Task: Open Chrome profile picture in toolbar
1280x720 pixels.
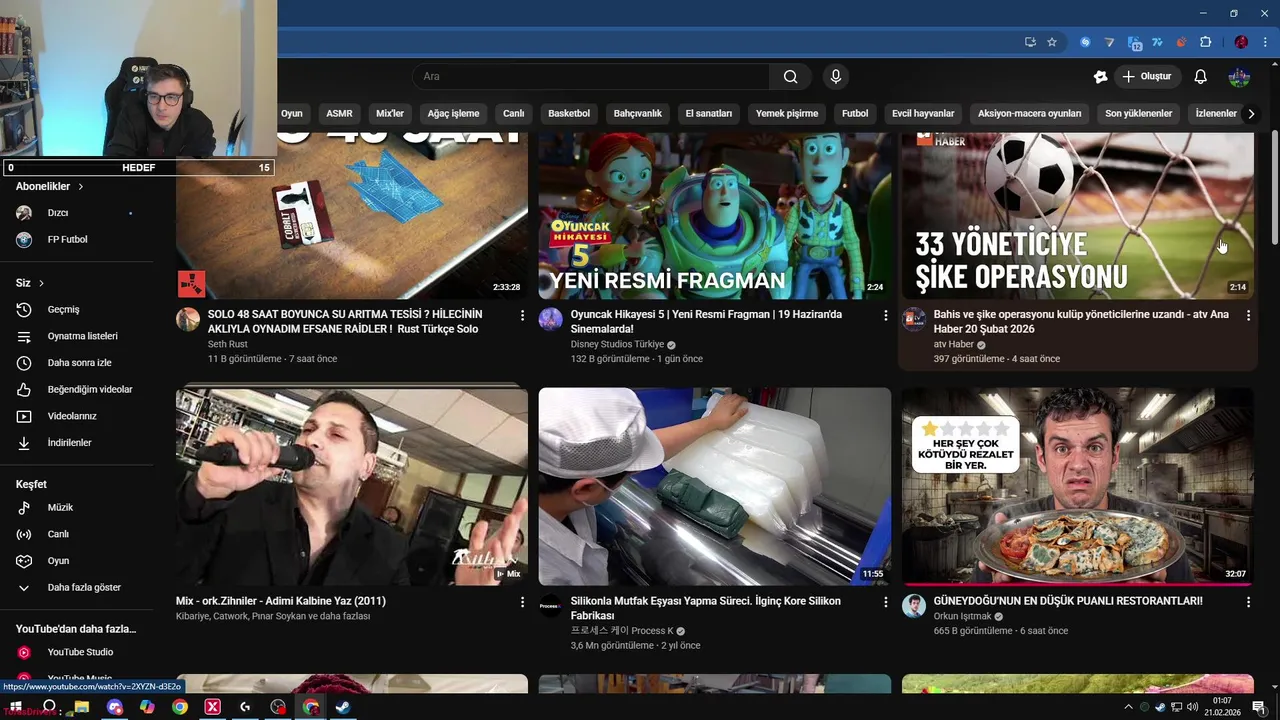Action: [x=1241, y=42]
